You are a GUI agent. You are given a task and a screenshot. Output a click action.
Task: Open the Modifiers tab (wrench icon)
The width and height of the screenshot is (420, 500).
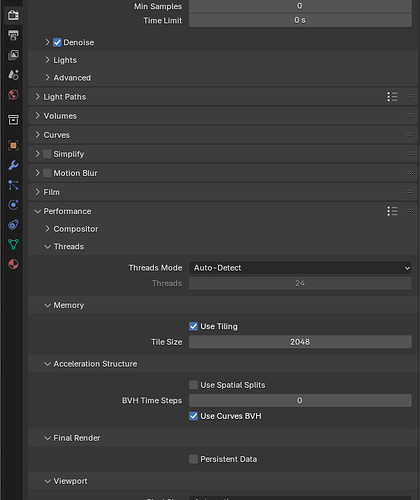[x=13, y=165]
